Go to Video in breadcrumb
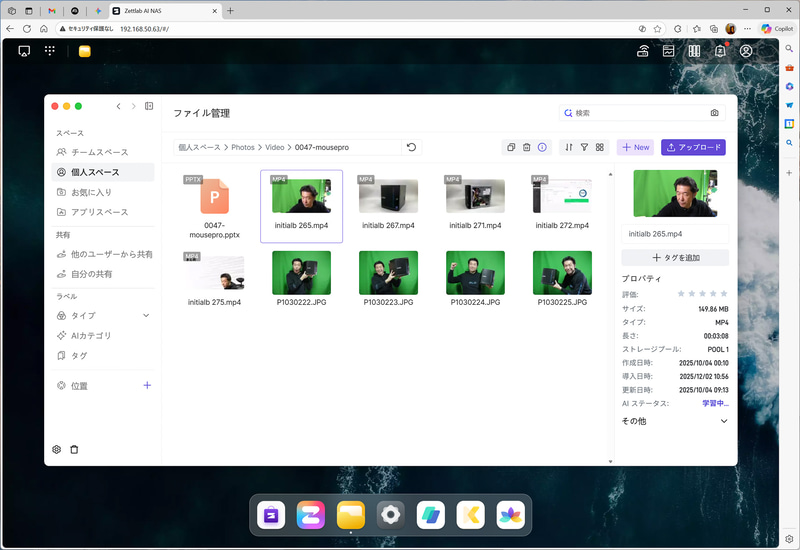 click(274, 147)
